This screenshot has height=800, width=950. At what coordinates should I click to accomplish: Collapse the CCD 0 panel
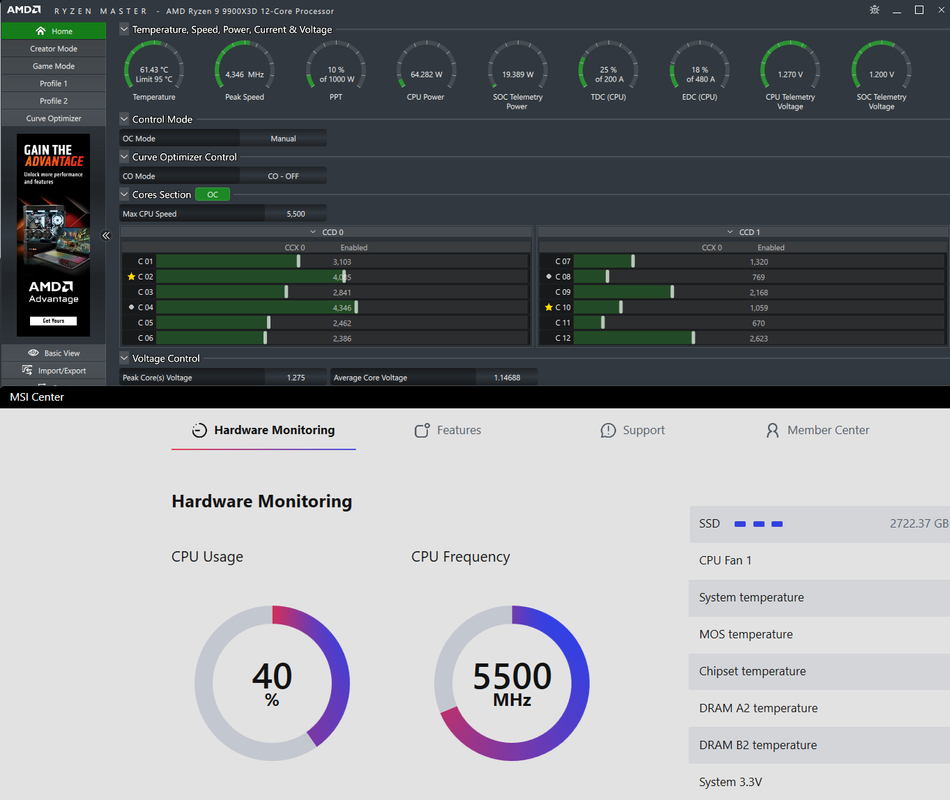pos(313,232)
